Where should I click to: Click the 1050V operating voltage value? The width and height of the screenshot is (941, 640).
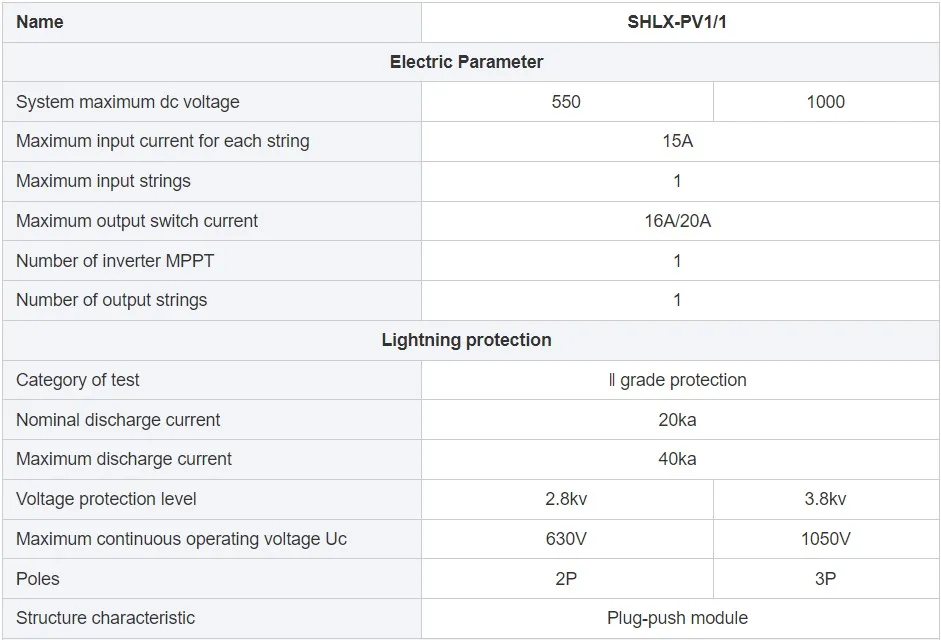pos(825,539)
